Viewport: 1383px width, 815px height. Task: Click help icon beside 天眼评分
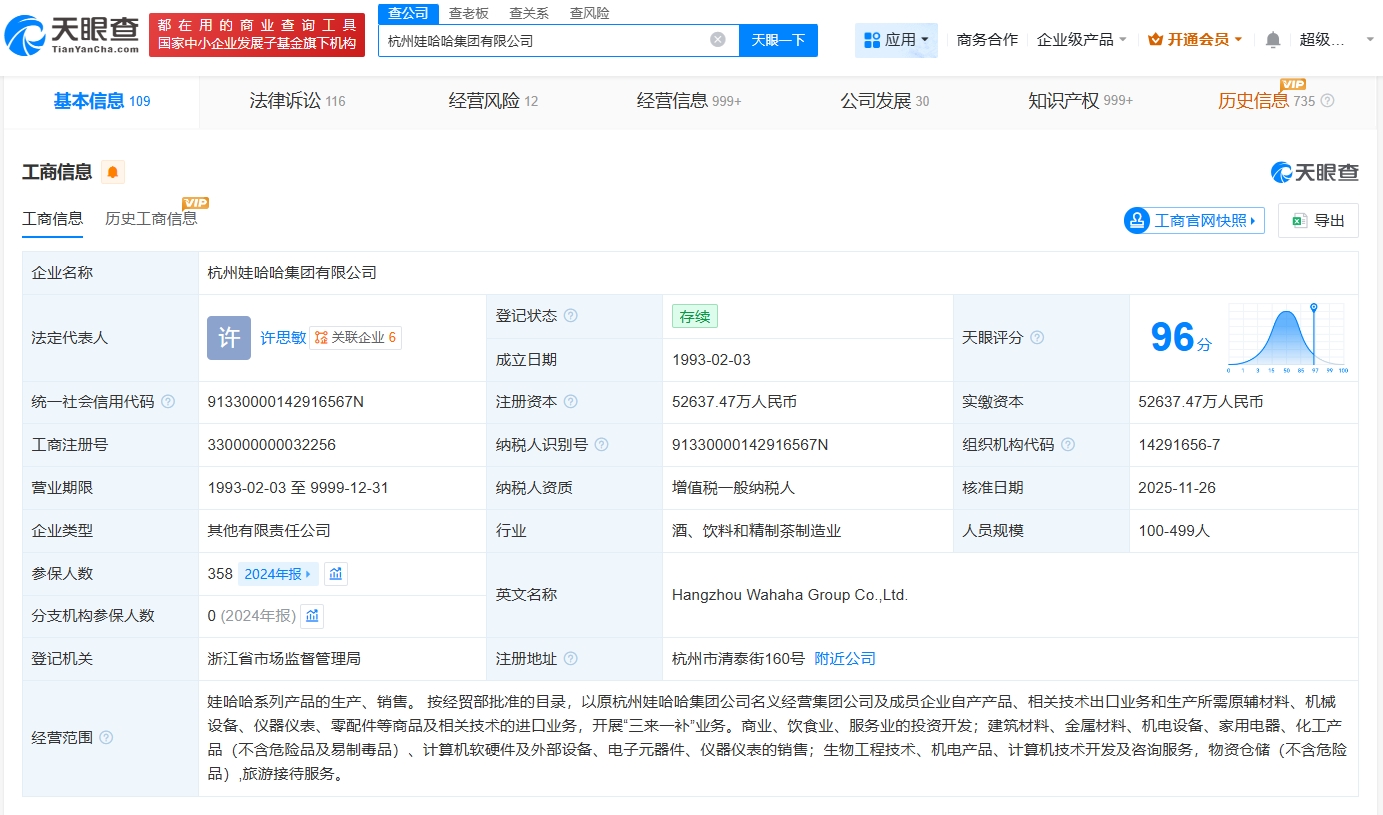pos(1037,338)
